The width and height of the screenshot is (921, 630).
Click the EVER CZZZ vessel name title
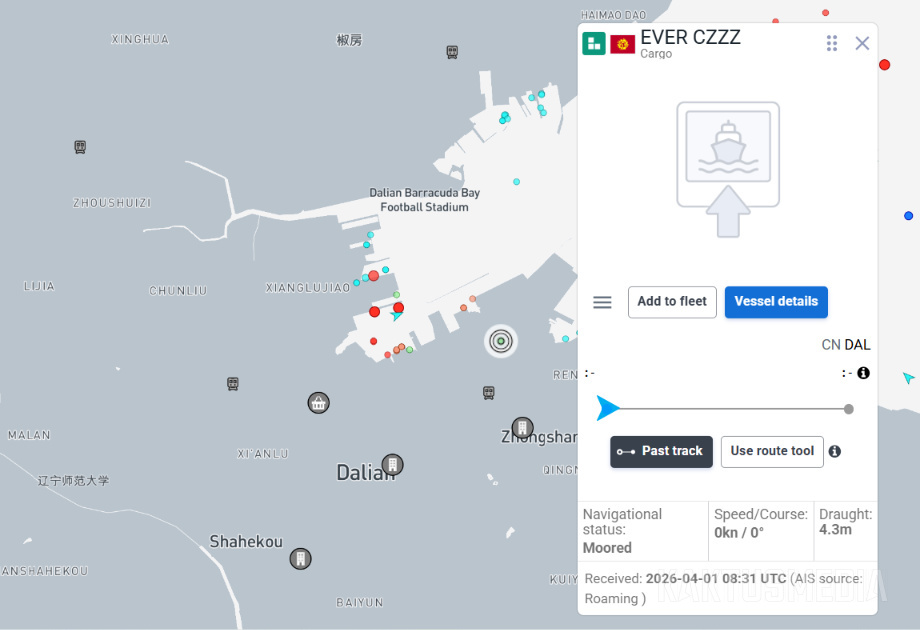click(690, 38)
